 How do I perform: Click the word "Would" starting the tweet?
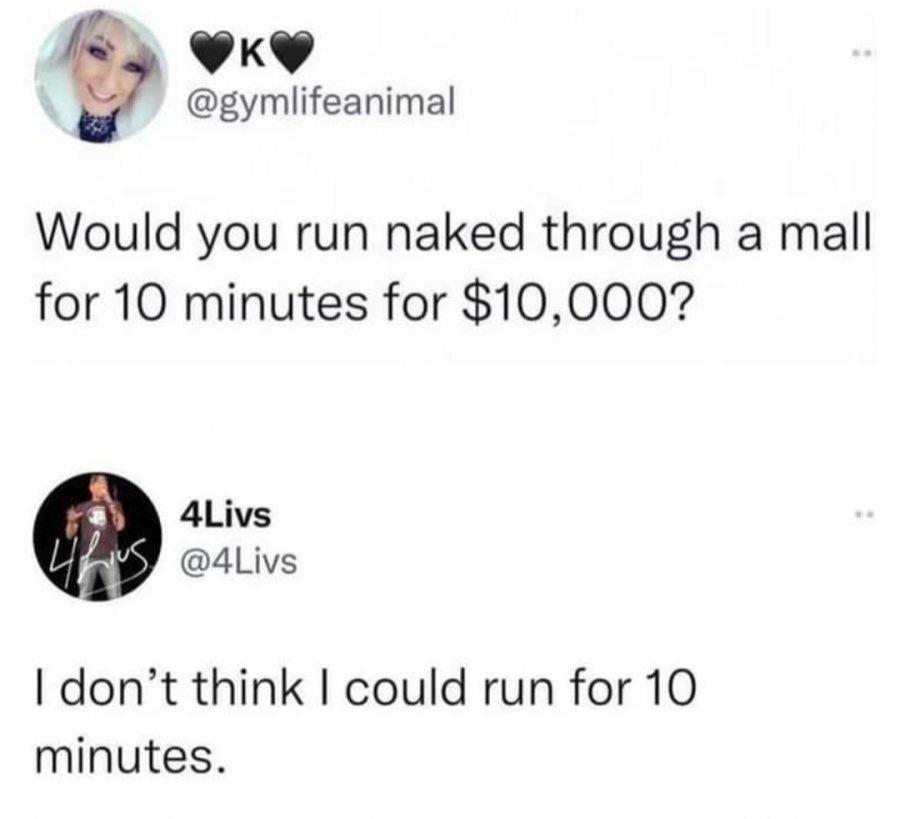coord(108,234)
